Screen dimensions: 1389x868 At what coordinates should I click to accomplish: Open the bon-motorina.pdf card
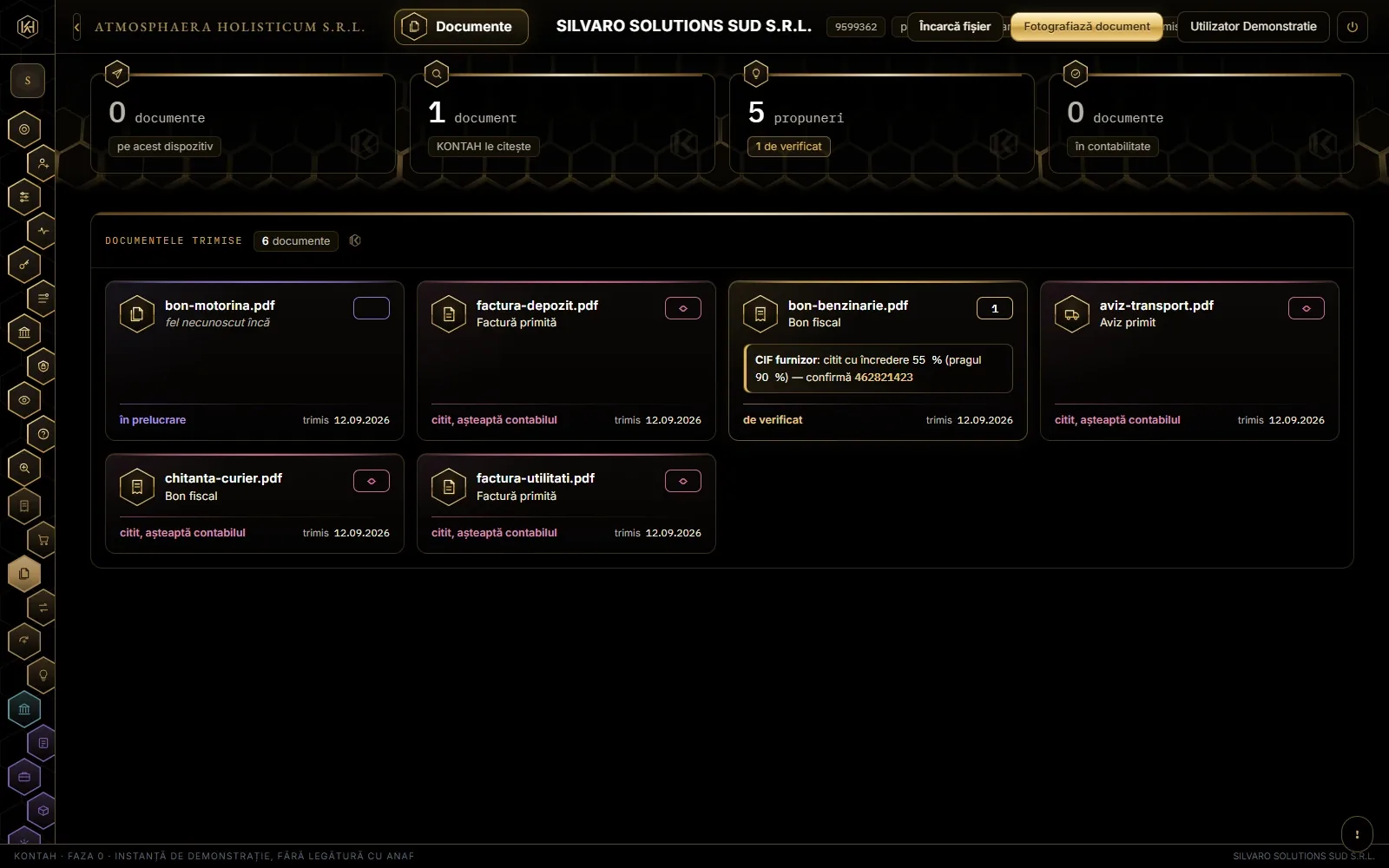(x=254, y=361)
